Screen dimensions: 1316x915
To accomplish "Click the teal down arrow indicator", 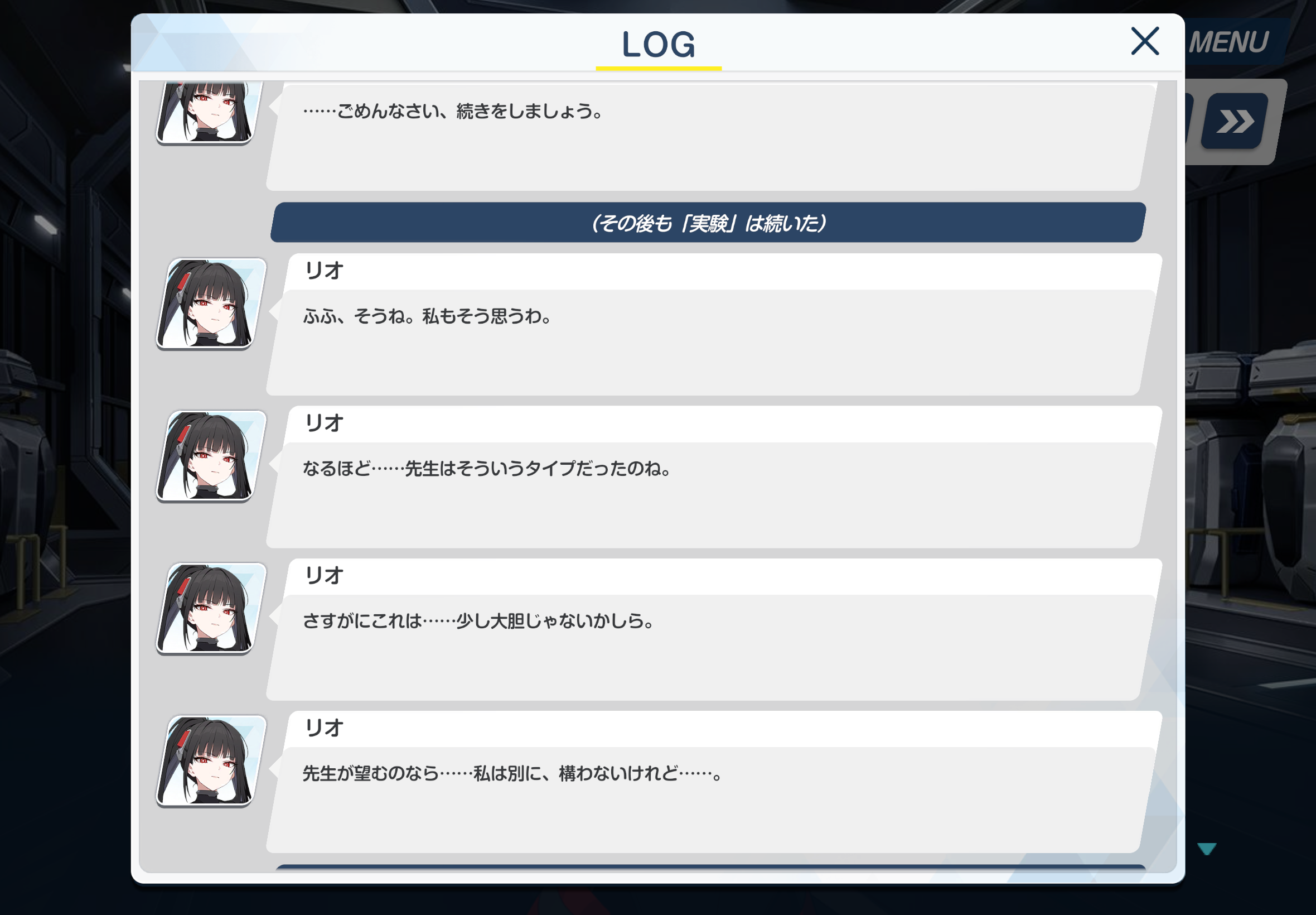I will pos(1207,849).
